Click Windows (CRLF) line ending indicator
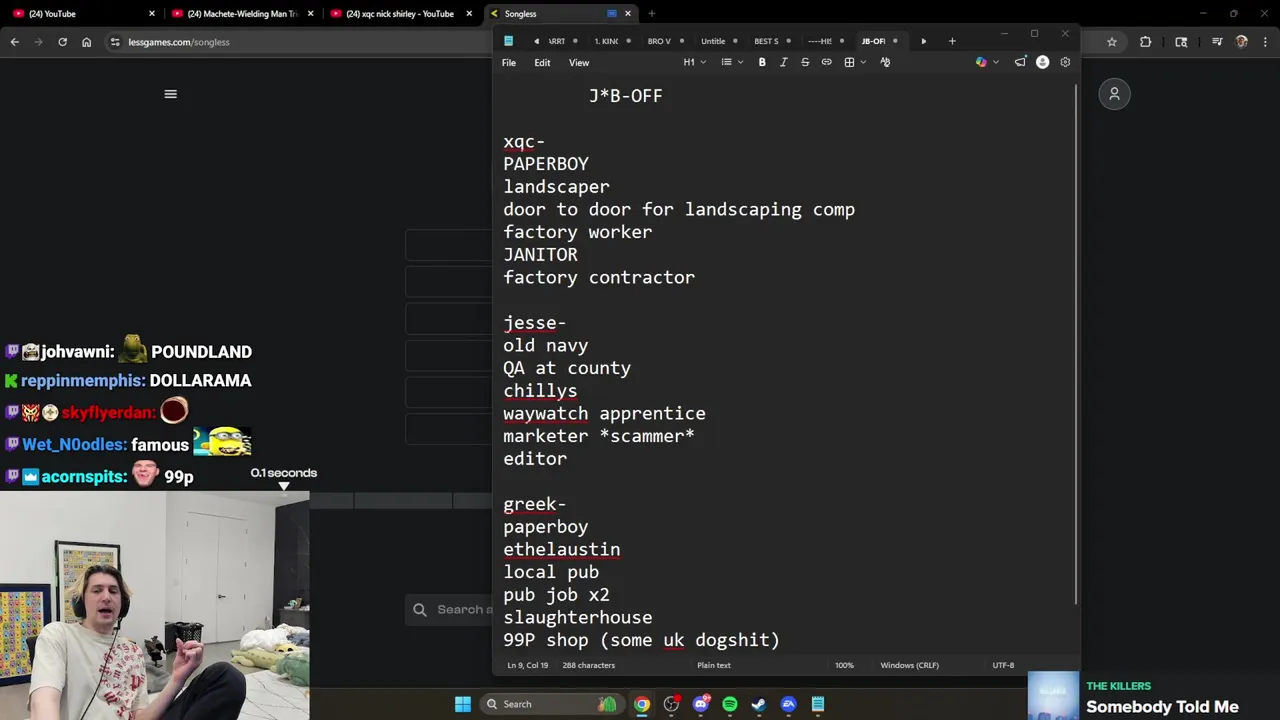 (x=909, y=665)
